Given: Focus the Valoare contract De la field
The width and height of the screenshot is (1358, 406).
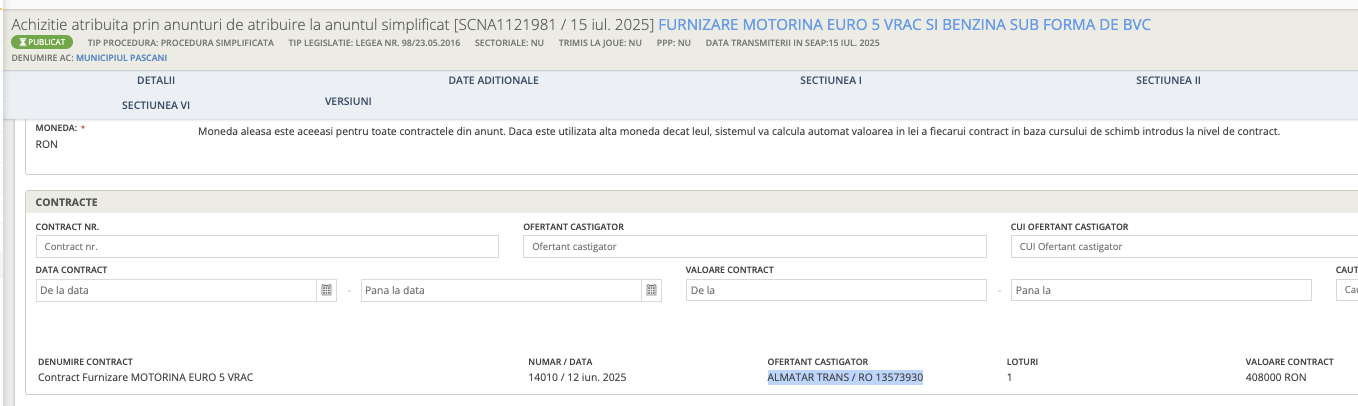Looking at the screenshot, I should click(835, 290).
